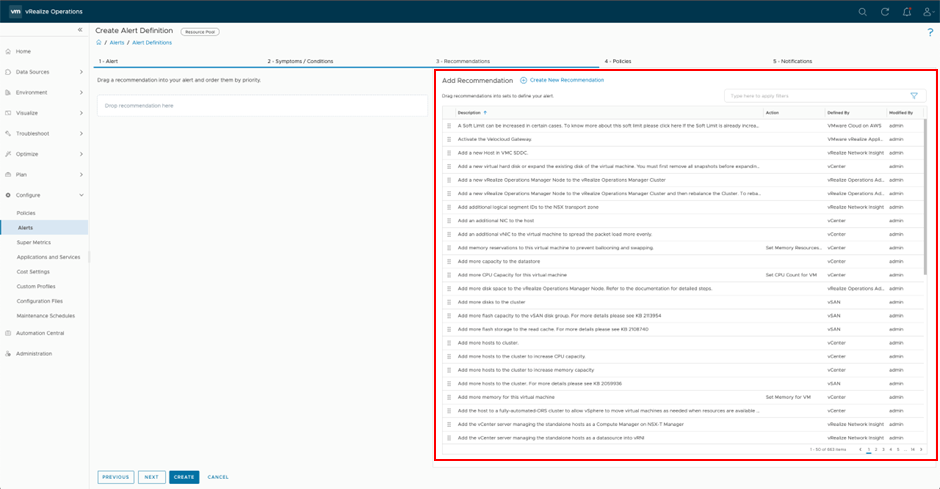940x489 pixels.
Task: Click the Visualize sidebar icon
Action: (8, 113)
